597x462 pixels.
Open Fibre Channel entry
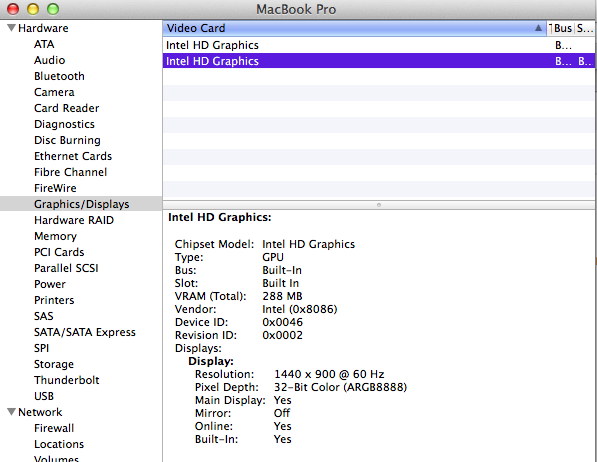pyautogui.click(x=71, y=172)
